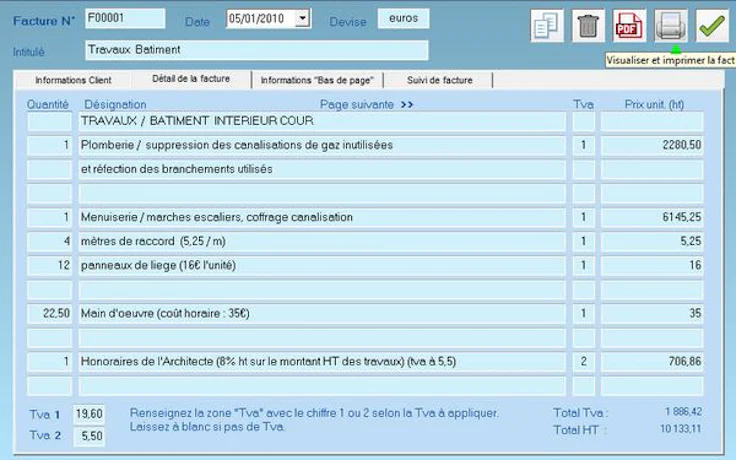
Task: Go to next page with the >> arrows
Action: [x=407, y=105]
